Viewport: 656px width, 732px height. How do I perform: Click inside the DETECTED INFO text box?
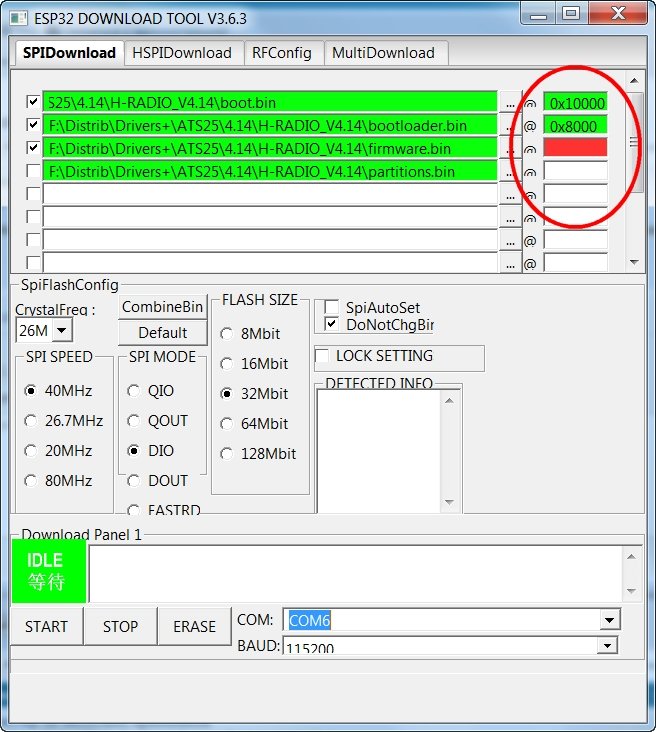tap(379, 451)
